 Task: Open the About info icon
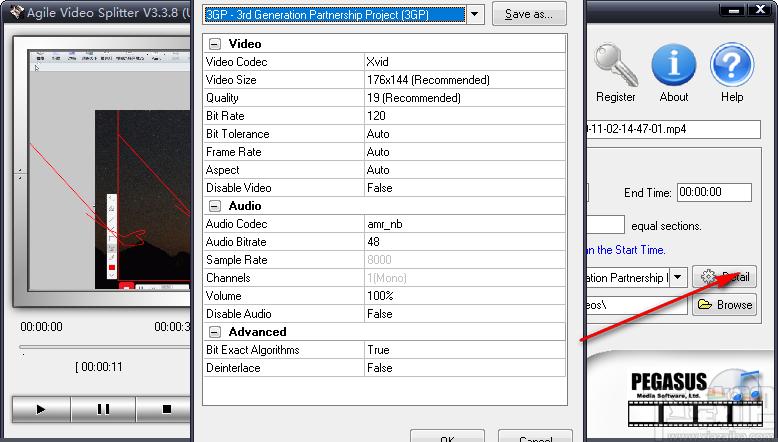[673, 65]
